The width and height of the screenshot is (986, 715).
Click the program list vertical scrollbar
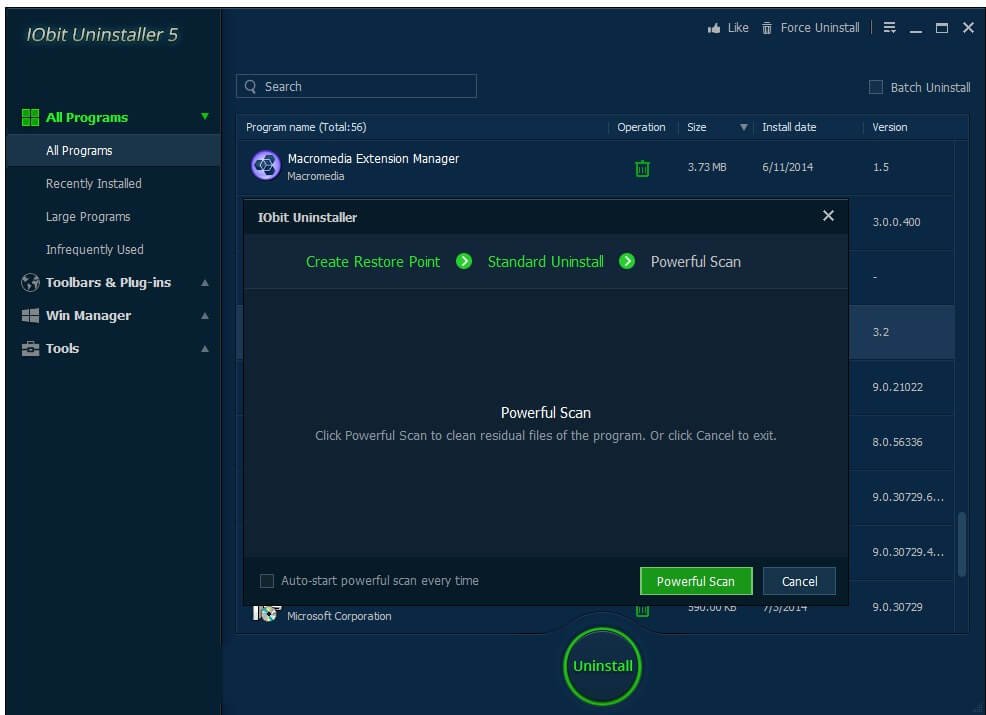961,544
